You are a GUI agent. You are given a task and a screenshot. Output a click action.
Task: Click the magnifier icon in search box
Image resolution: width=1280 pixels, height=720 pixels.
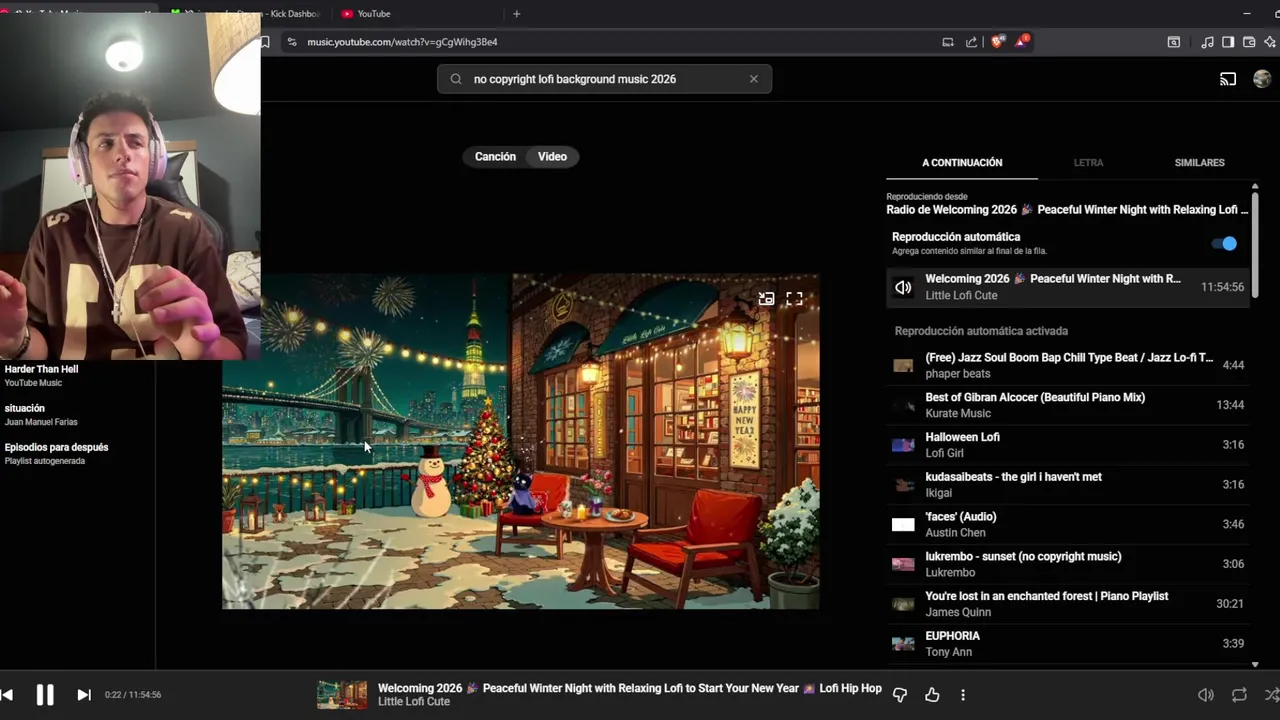tap(456, 79)
